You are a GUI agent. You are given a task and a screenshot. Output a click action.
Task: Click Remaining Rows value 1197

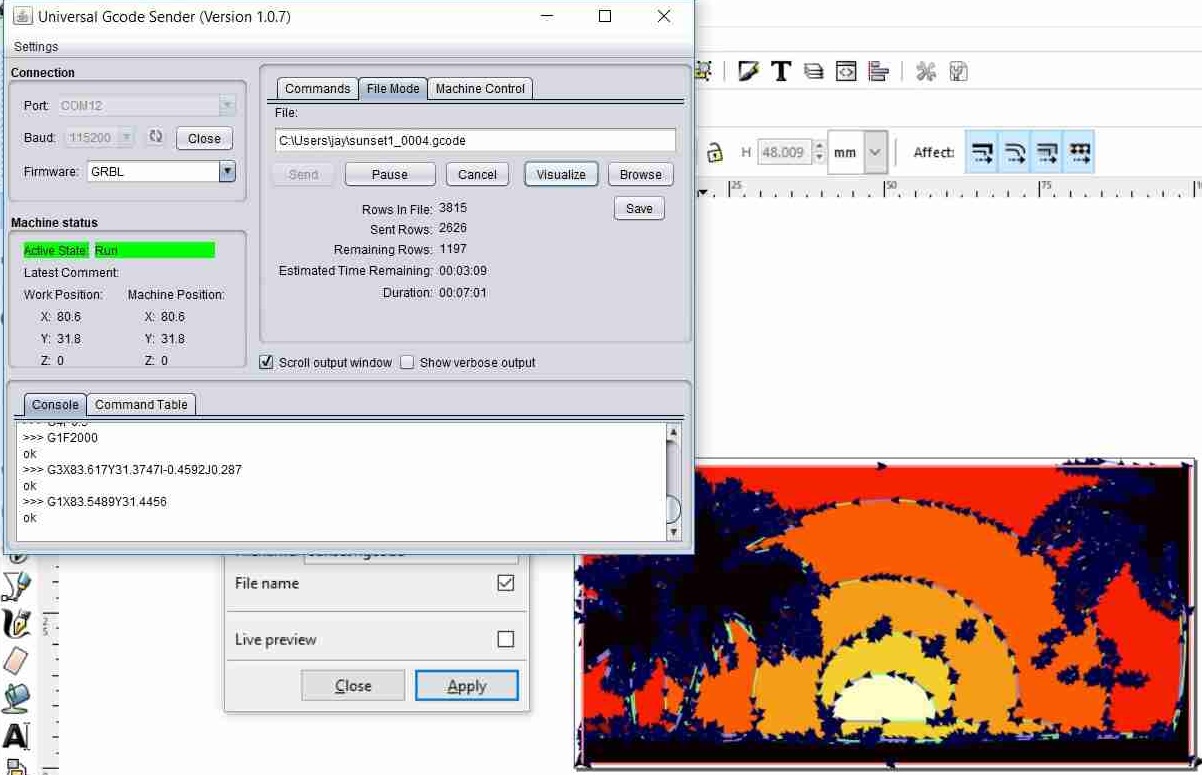pyautogui.click(x=453, y=249)
